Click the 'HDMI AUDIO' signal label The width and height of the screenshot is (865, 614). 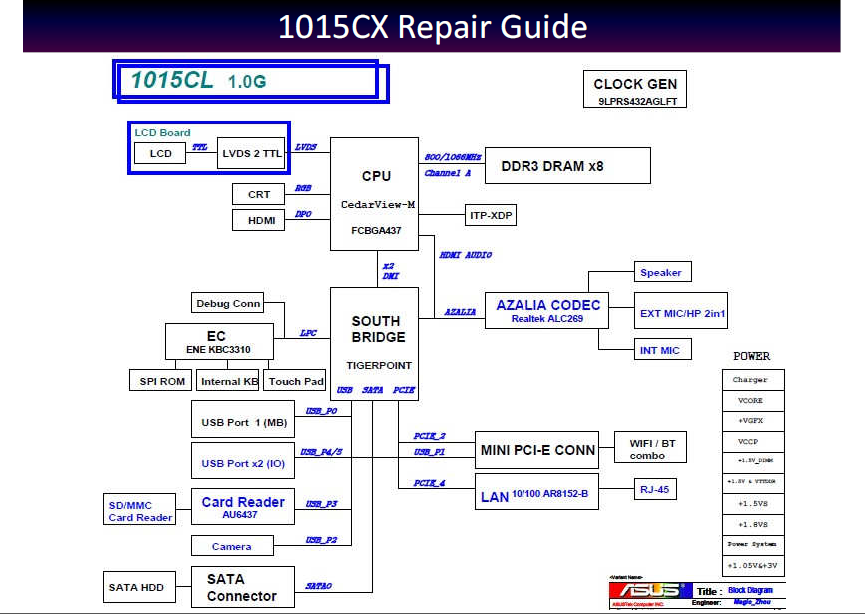(x=466, y=255)
